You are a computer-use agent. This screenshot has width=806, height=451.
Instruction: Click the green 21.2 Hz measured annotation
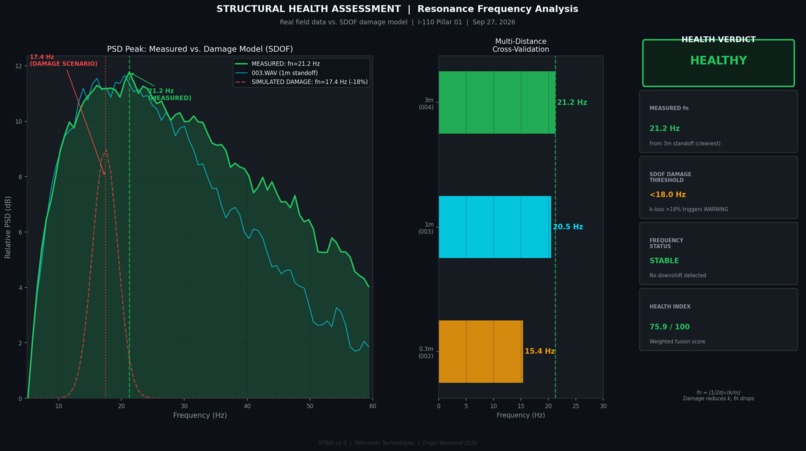pyautogui.click(x=170, y=94)
